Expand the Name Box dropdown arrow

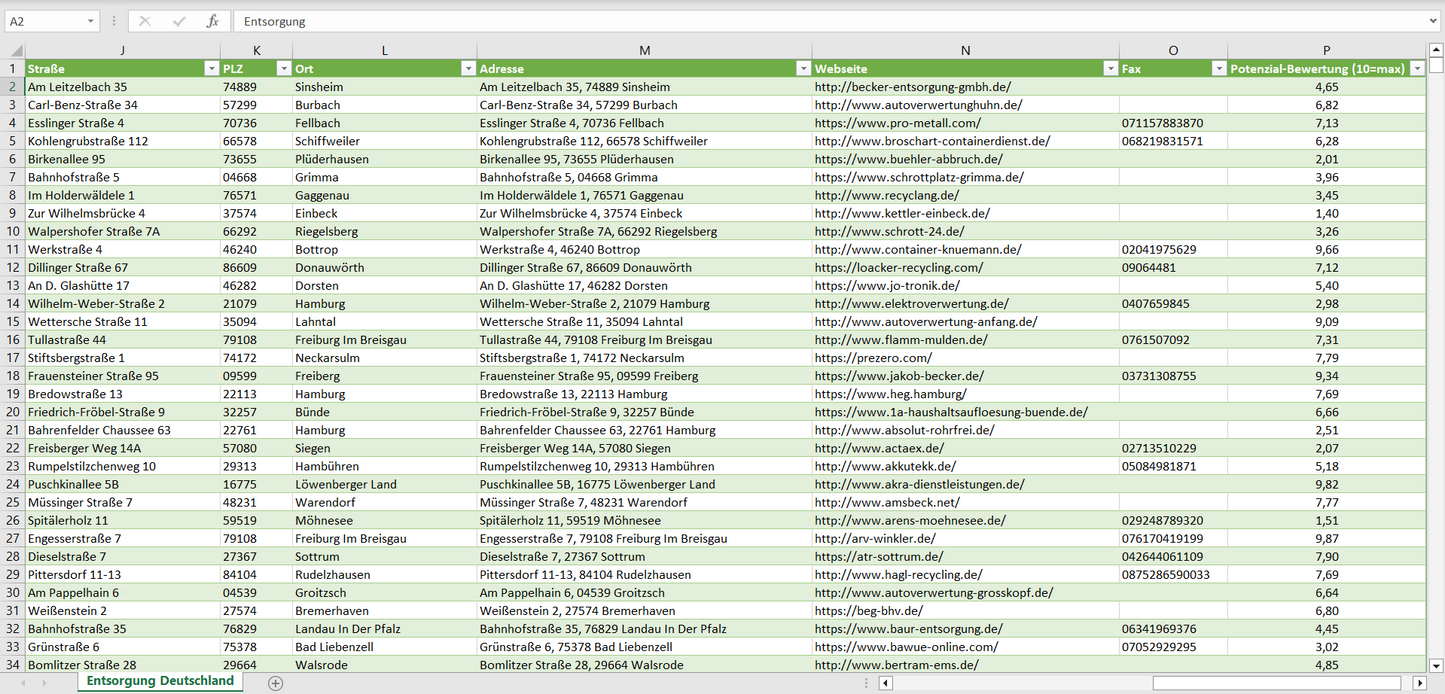[x=91, y=21]
